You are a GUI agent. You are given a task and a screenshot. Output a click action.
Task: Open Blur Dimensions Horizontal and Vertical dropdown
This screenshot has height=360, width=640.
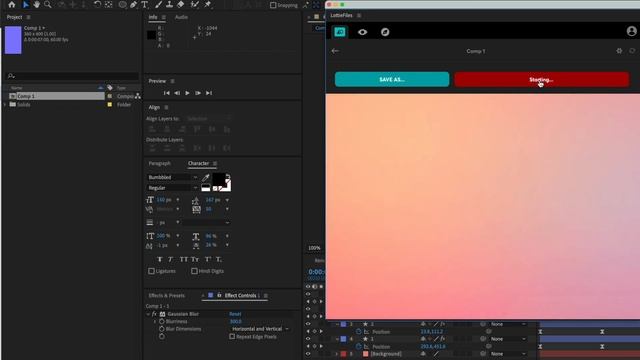click(x=260, y=329)
